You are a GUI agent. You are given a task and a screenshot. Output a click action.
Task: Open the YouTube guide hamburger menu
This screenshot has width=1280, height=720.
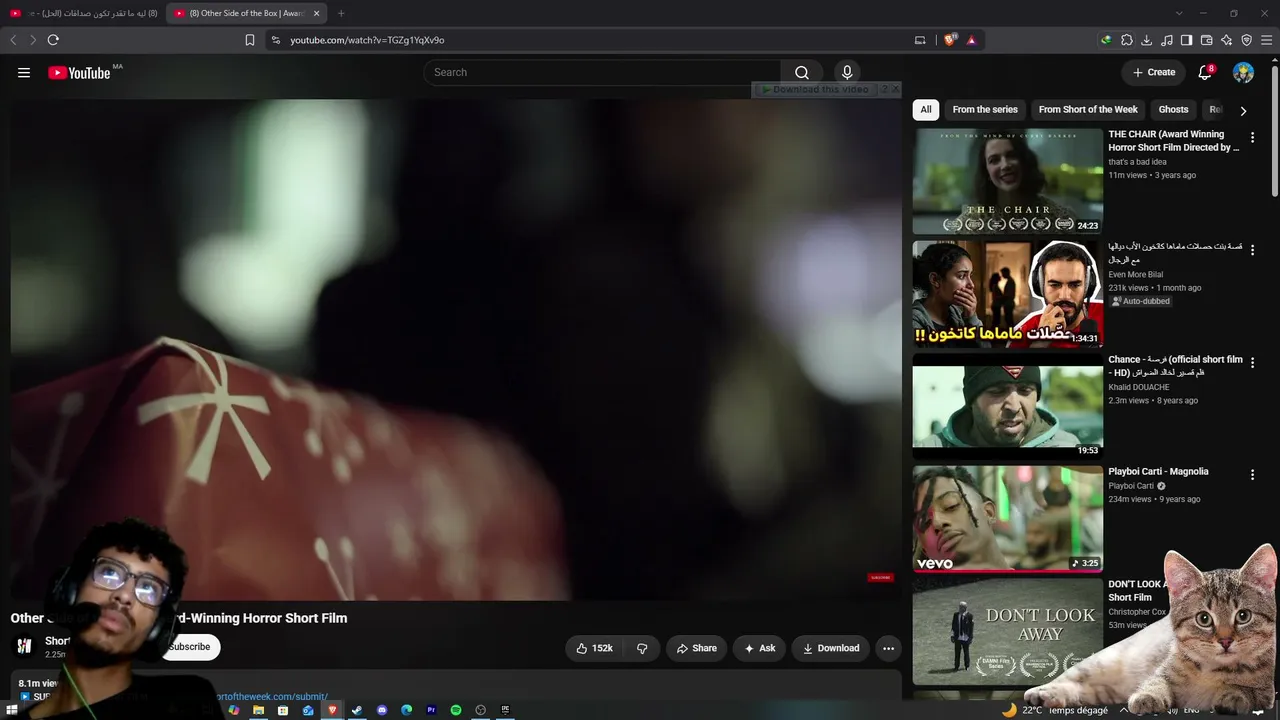[24, 72]
